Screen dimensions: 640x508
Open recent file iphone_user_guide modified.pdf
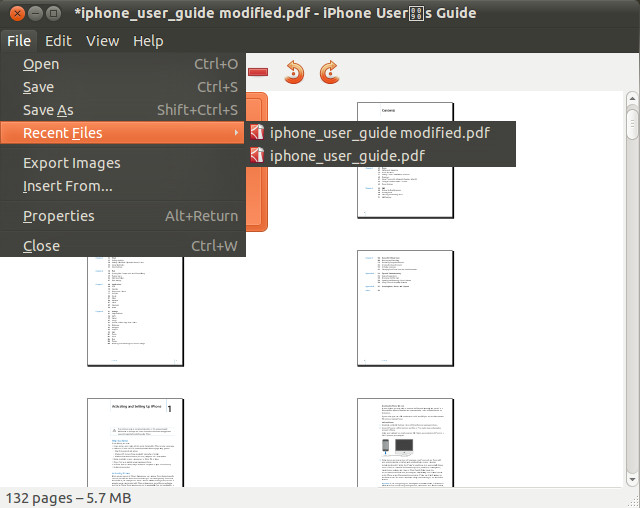click(x=381, y=133)
